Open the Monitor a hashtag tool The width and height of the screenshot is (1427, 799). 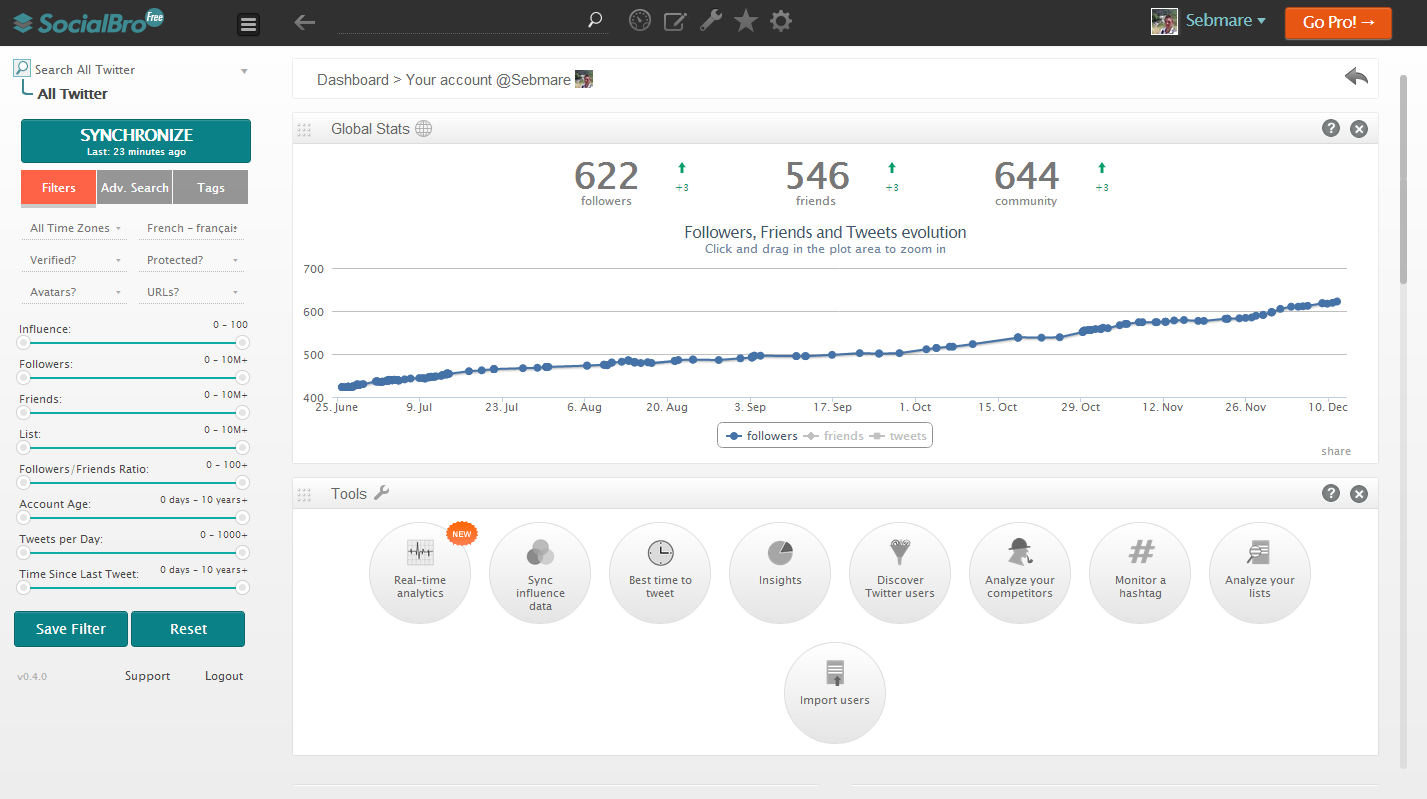coord(1140,573)
